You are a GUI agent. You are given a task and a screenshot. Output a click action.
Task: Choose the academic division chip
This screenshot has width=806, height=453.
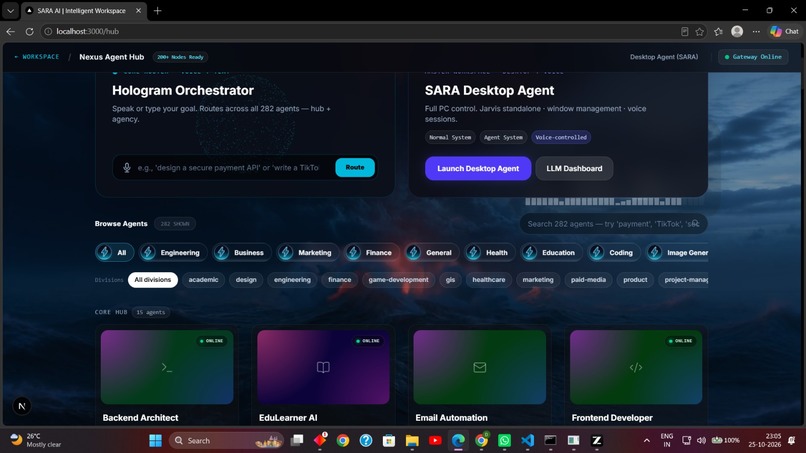tap(203, 280)
